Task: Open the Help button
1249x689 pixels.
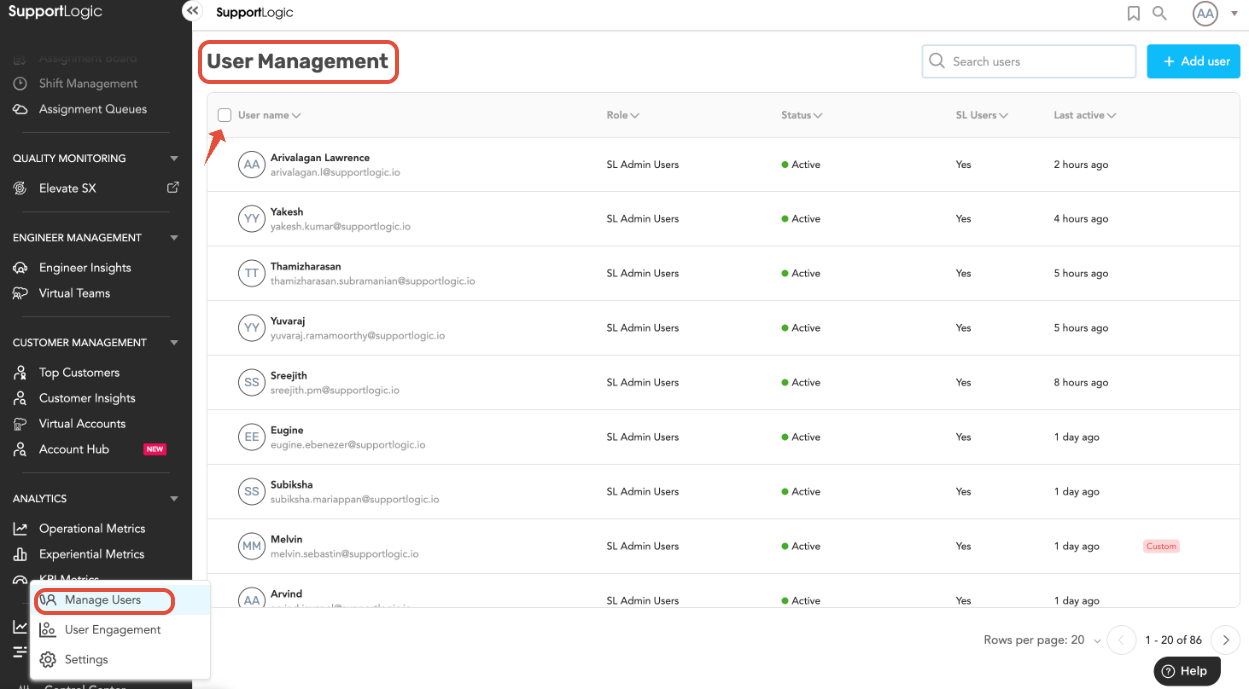Action: point(1187,671)
